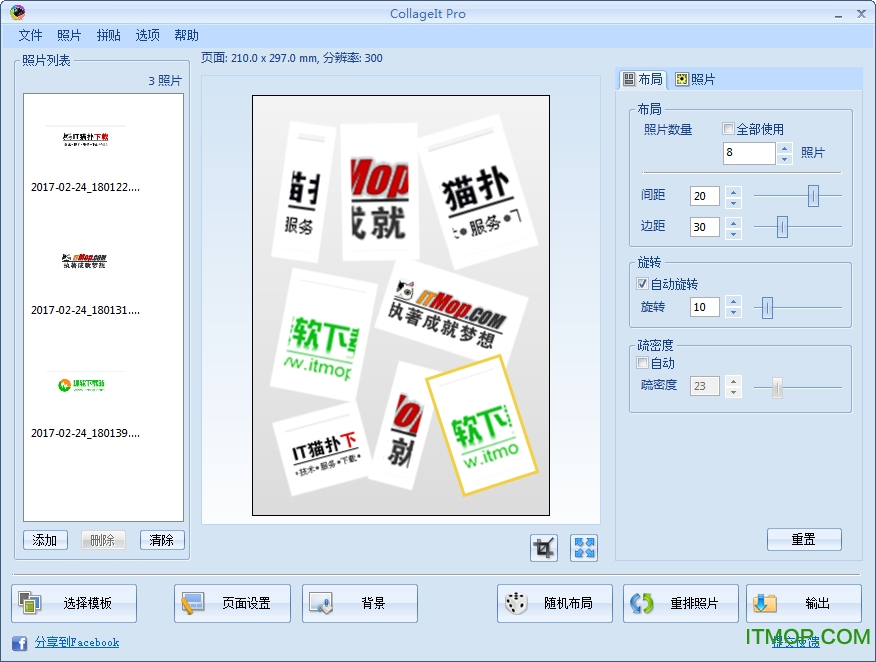Click the 页面设置 pencil icon

[195, 603]
